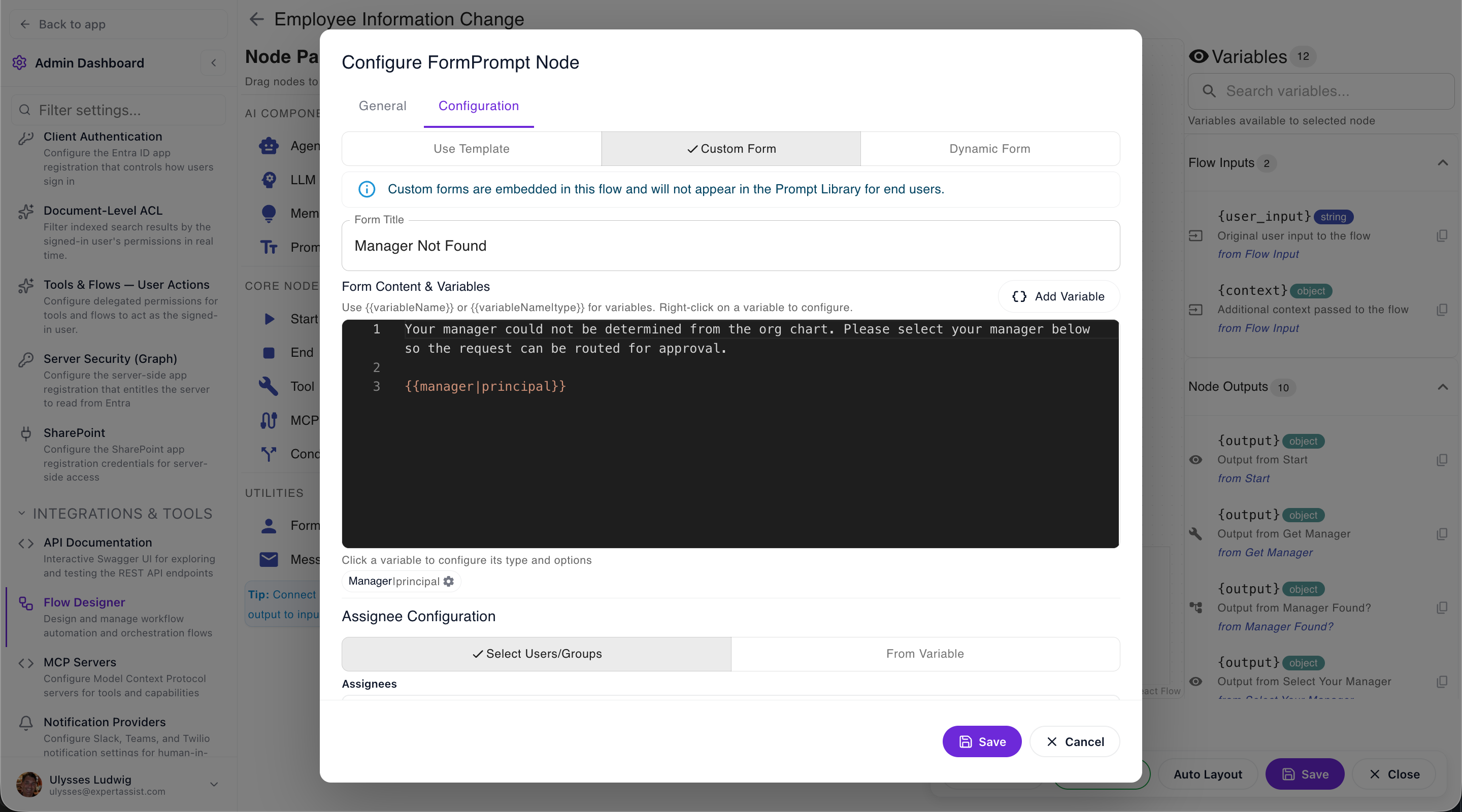Collapse the Flow Inputs section
Screen dimensions: 1462x812
[x=1443, y=163]
